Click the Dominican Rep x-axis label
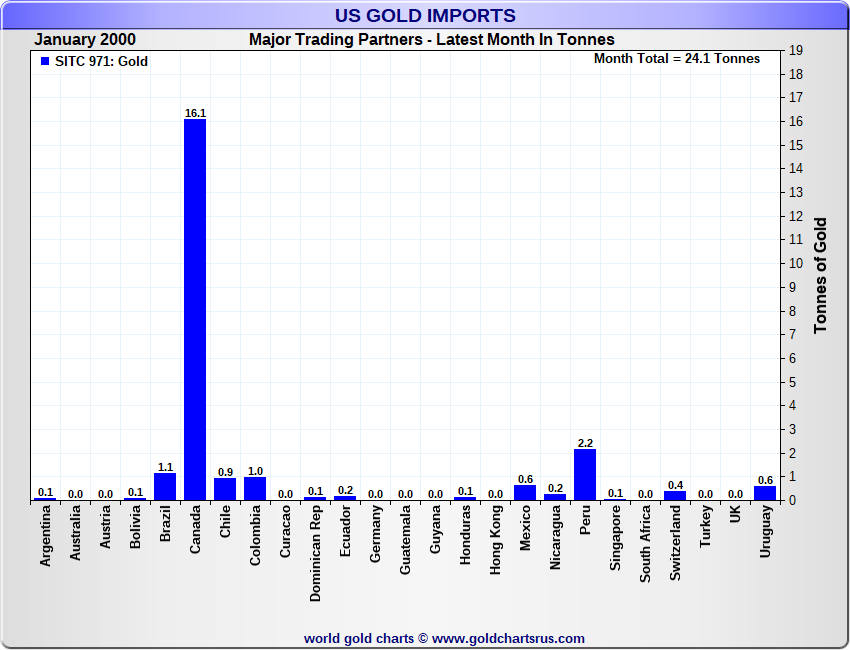 tap(315, 553)
